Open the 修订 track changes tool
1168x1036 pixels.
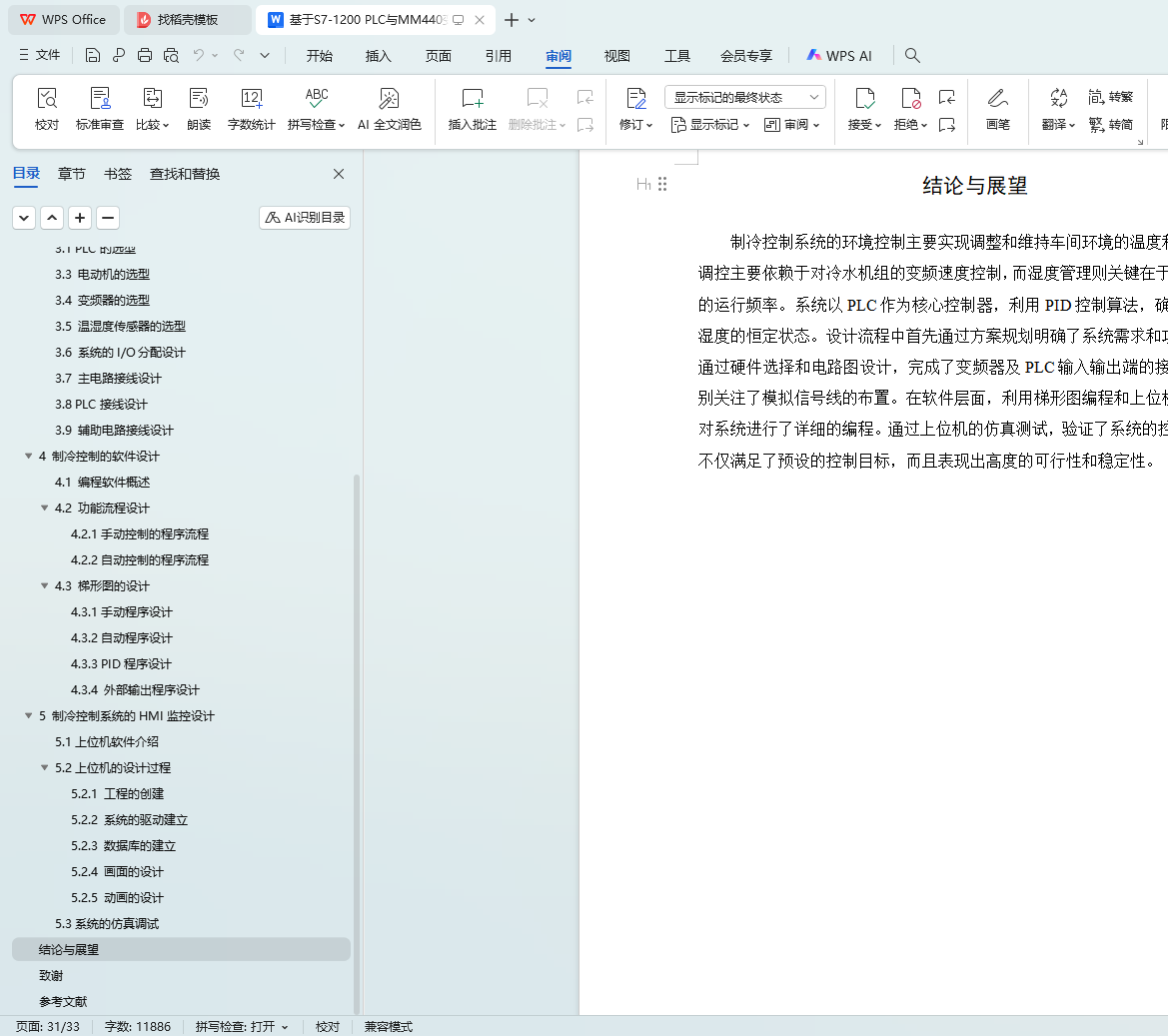(x=636, y=109)
